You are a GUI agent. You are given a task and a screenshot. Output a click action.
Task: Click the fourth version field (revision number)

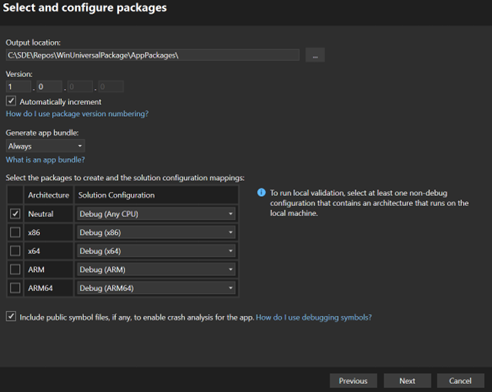[x=111, y=87]
